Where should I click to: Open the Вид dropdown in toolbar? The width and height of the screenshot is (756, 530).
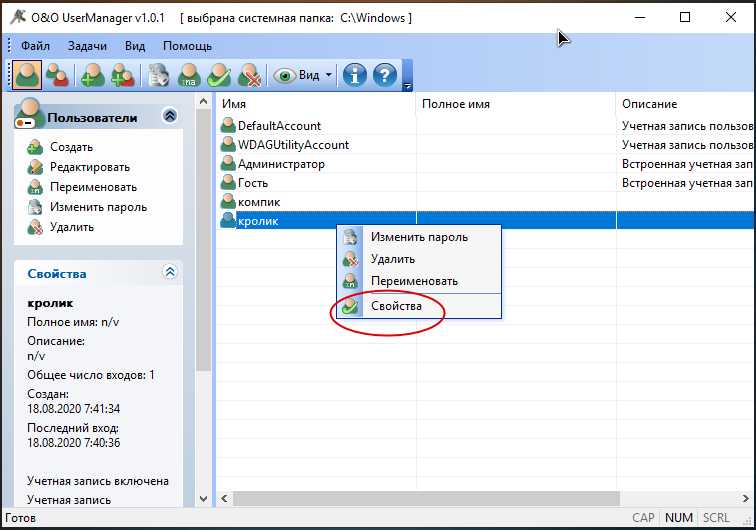pyautogui.click(x=302, y=75)
